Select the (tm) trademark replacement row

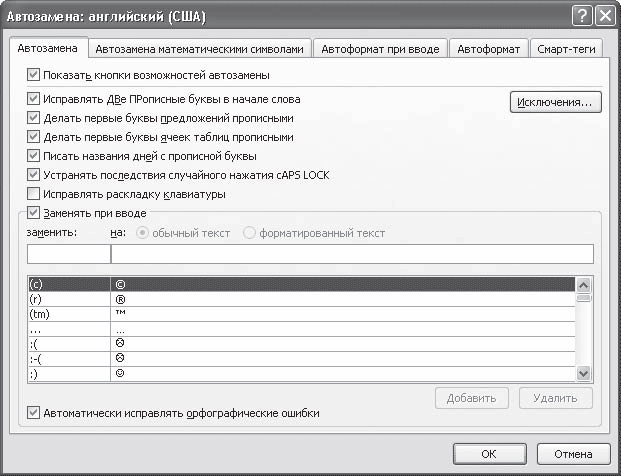tap(302, 314)
